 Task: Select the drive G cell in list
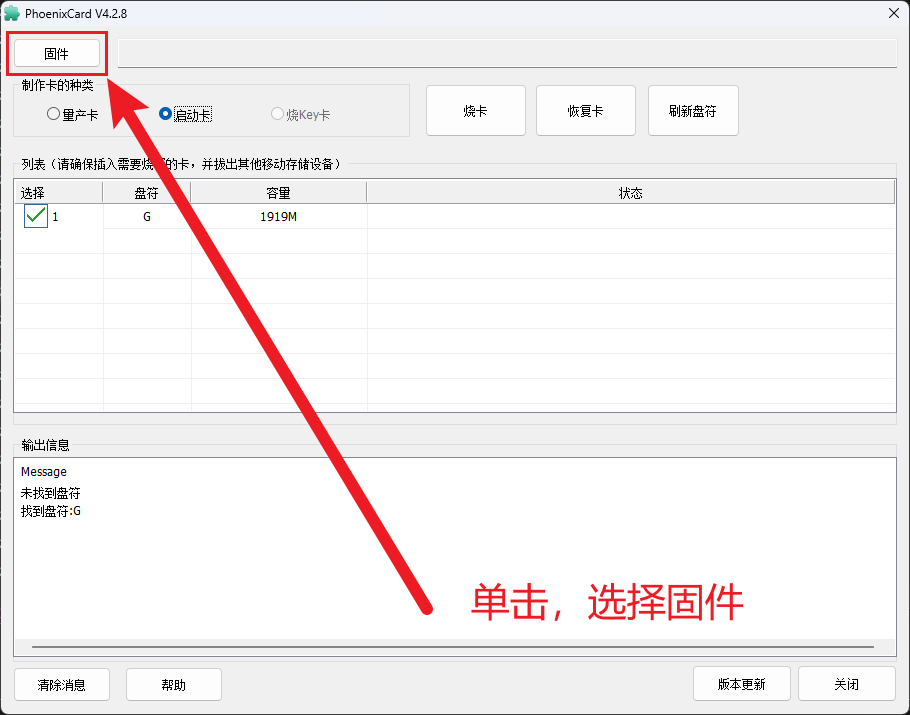click(147, 217)
